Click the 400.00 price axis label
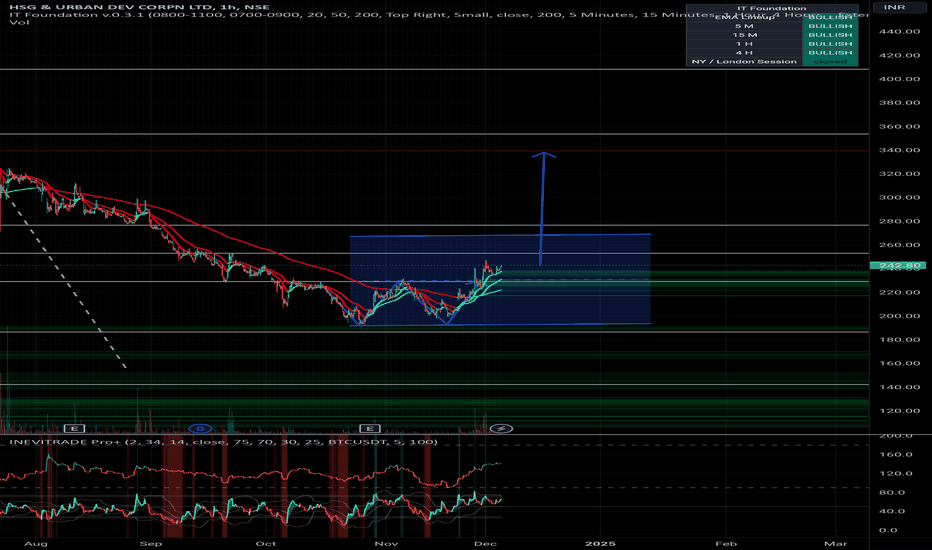 899,79
